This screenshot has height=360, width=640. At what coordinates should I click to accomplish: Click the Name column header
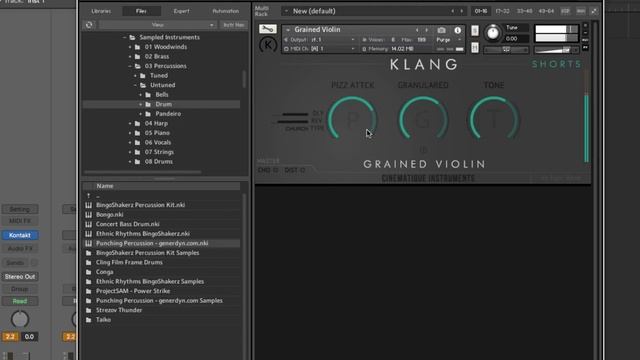click(x=162, y=186)
